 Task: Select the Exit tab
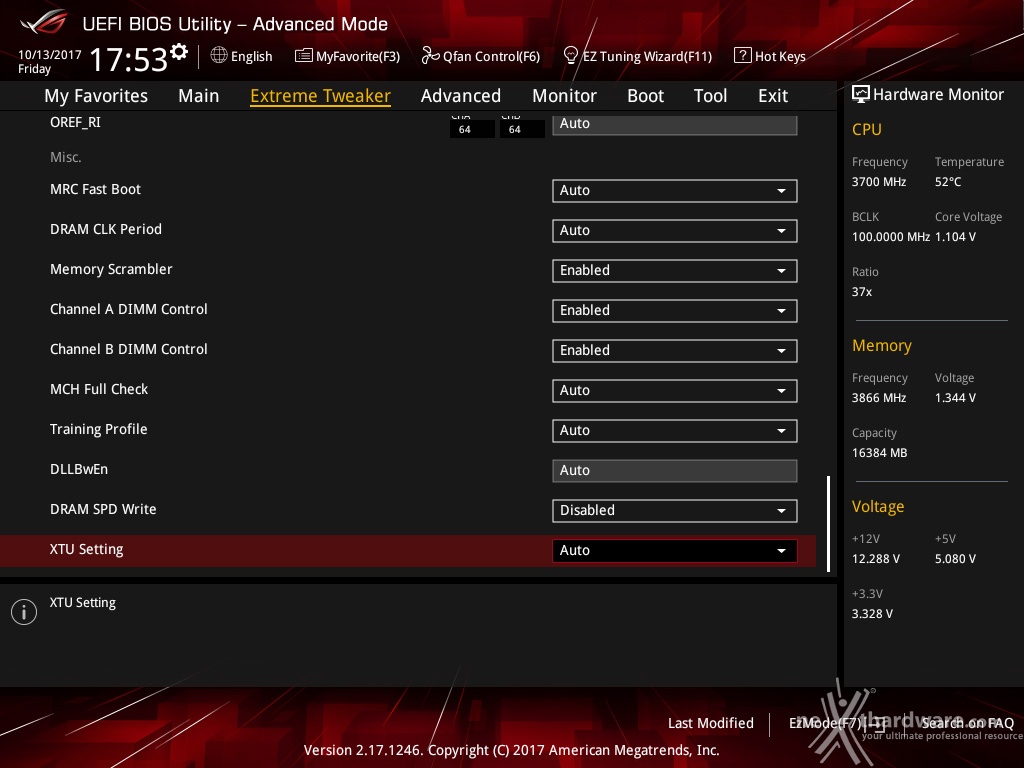(773, 96)
